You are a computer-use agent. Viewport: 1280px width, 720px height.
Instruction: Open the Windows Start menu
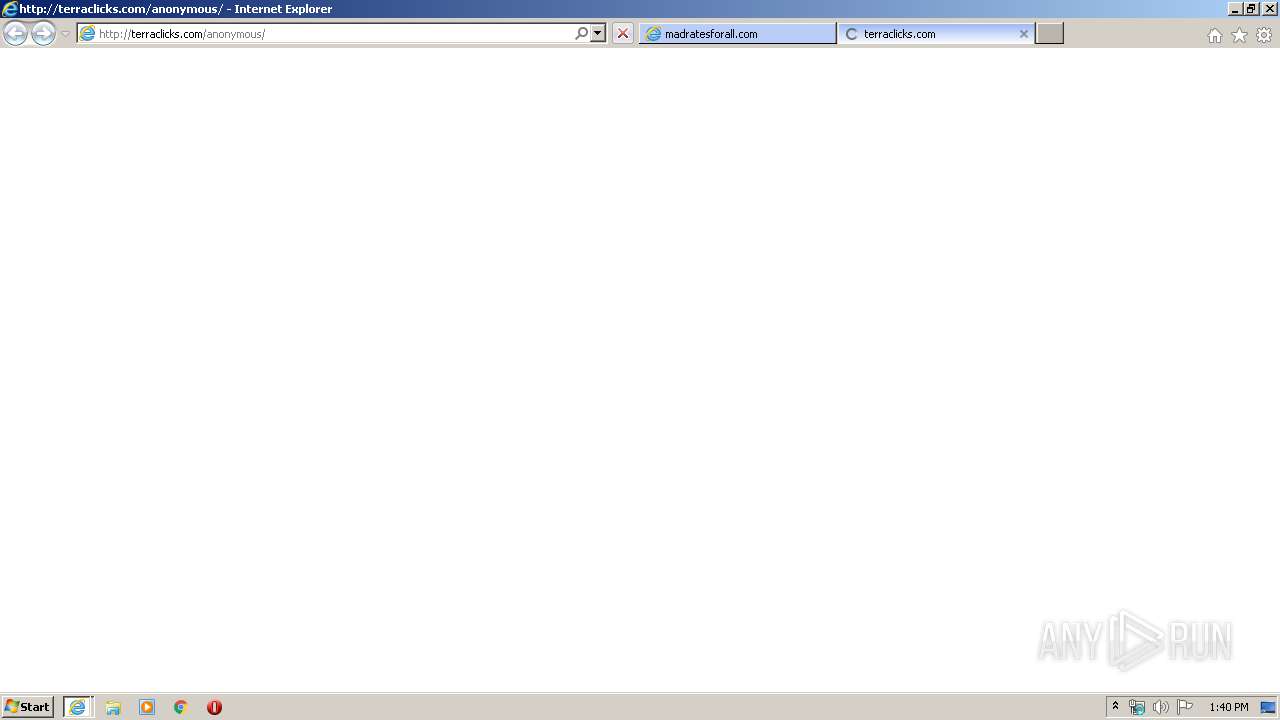point(27,707)
